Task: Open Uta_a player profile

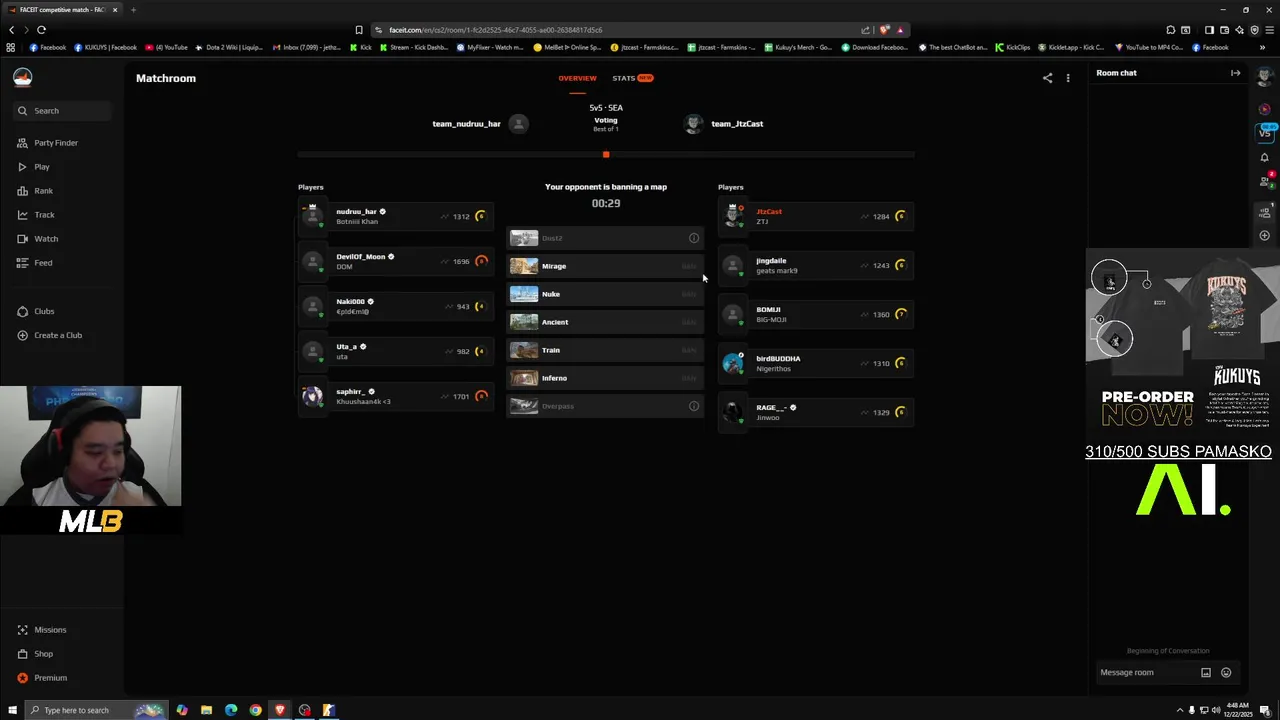Action: click(346, 347)
